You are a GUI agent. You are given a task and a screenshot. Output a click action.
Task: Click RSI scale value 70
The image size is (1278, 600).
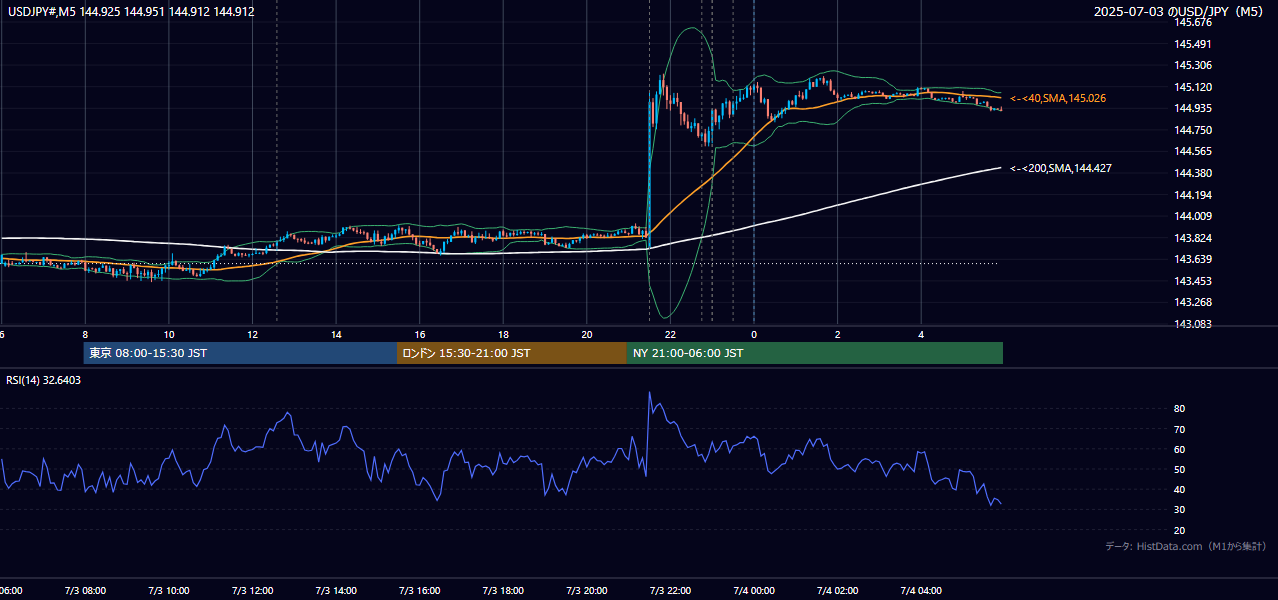coord(1180,429)
